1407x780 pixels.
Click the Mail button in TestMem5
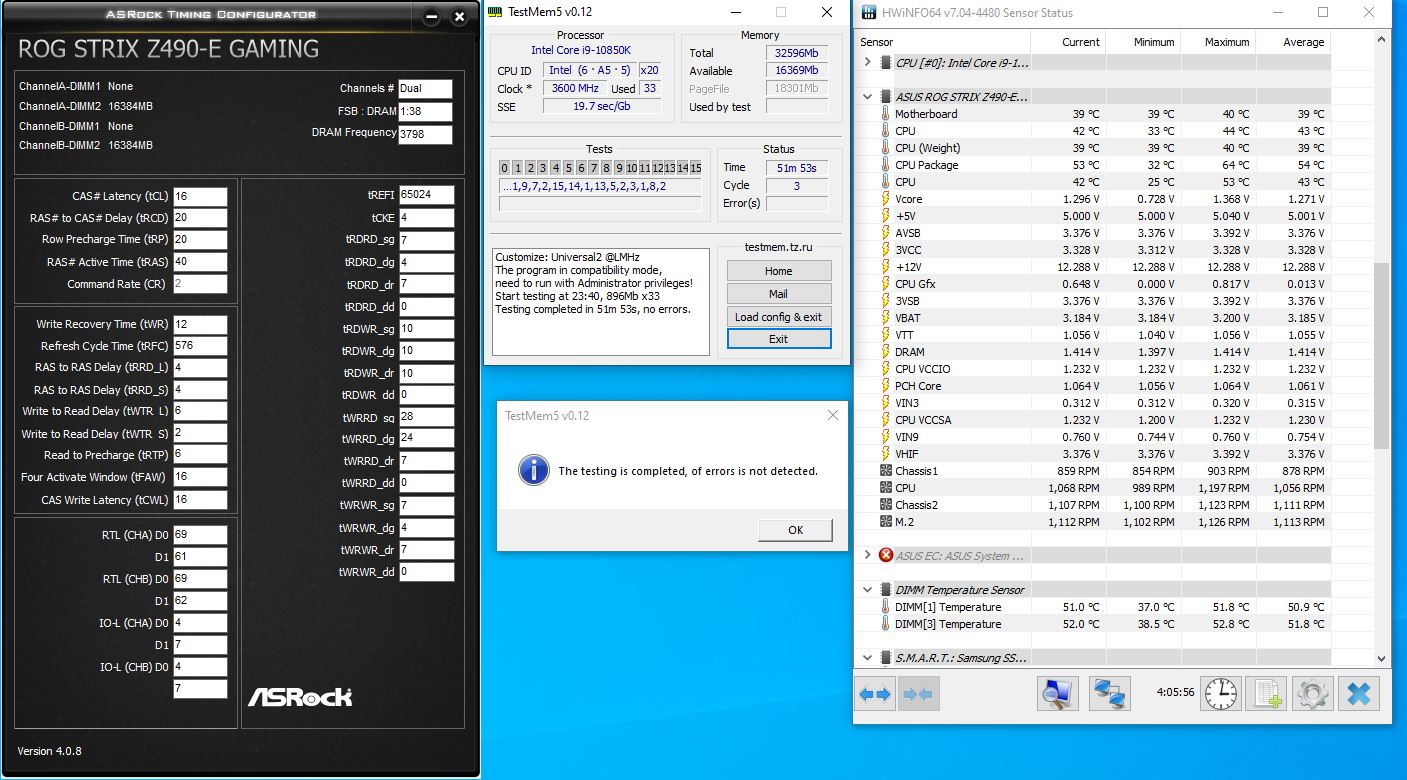(779, 294)
